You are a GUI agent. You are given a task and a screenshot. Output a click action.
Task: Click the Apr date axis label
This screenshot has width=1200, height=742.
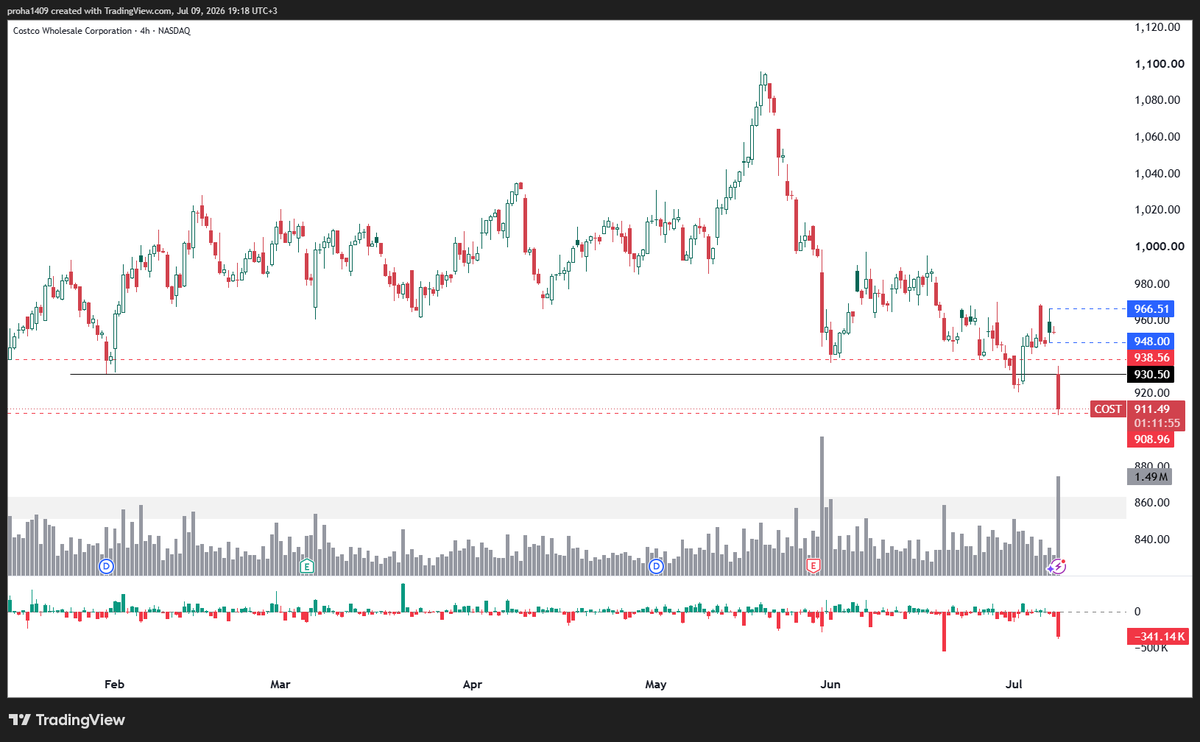(x=473, y=685)
